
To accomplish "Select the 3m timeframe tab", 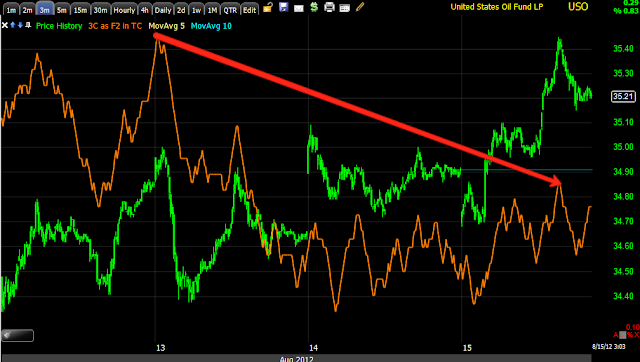I will pyautogui.click(x=44, y=10).
